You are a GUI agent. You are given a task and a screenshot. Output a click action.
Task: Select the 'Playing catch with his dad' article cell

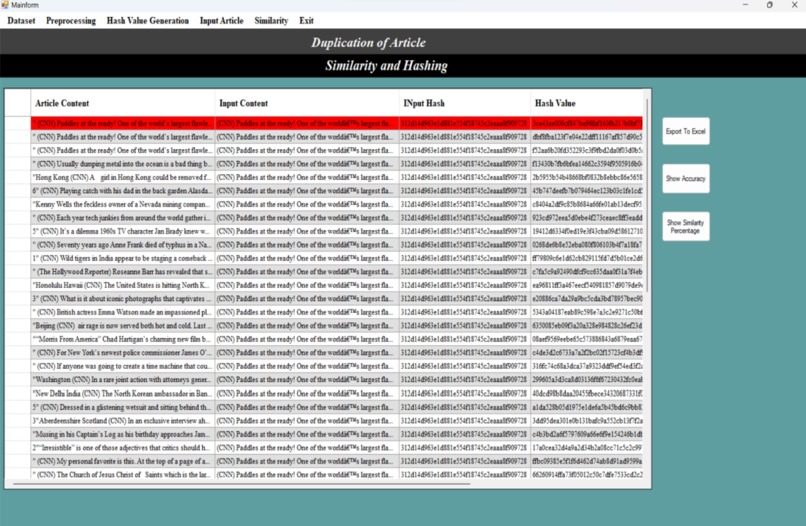(122, 191)
